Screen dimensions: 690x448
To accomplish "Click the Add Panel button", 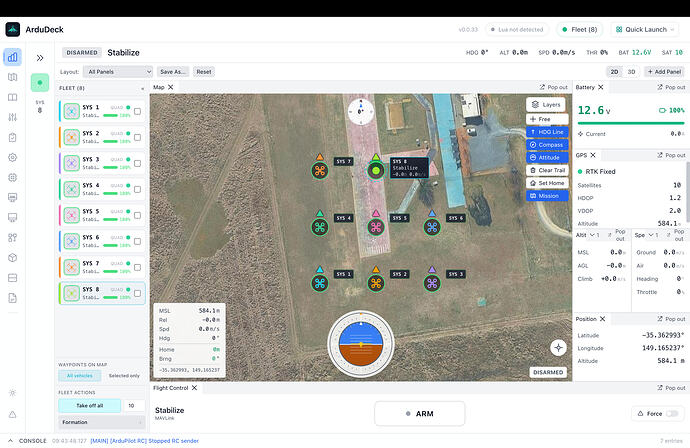I will click(664, 72).
